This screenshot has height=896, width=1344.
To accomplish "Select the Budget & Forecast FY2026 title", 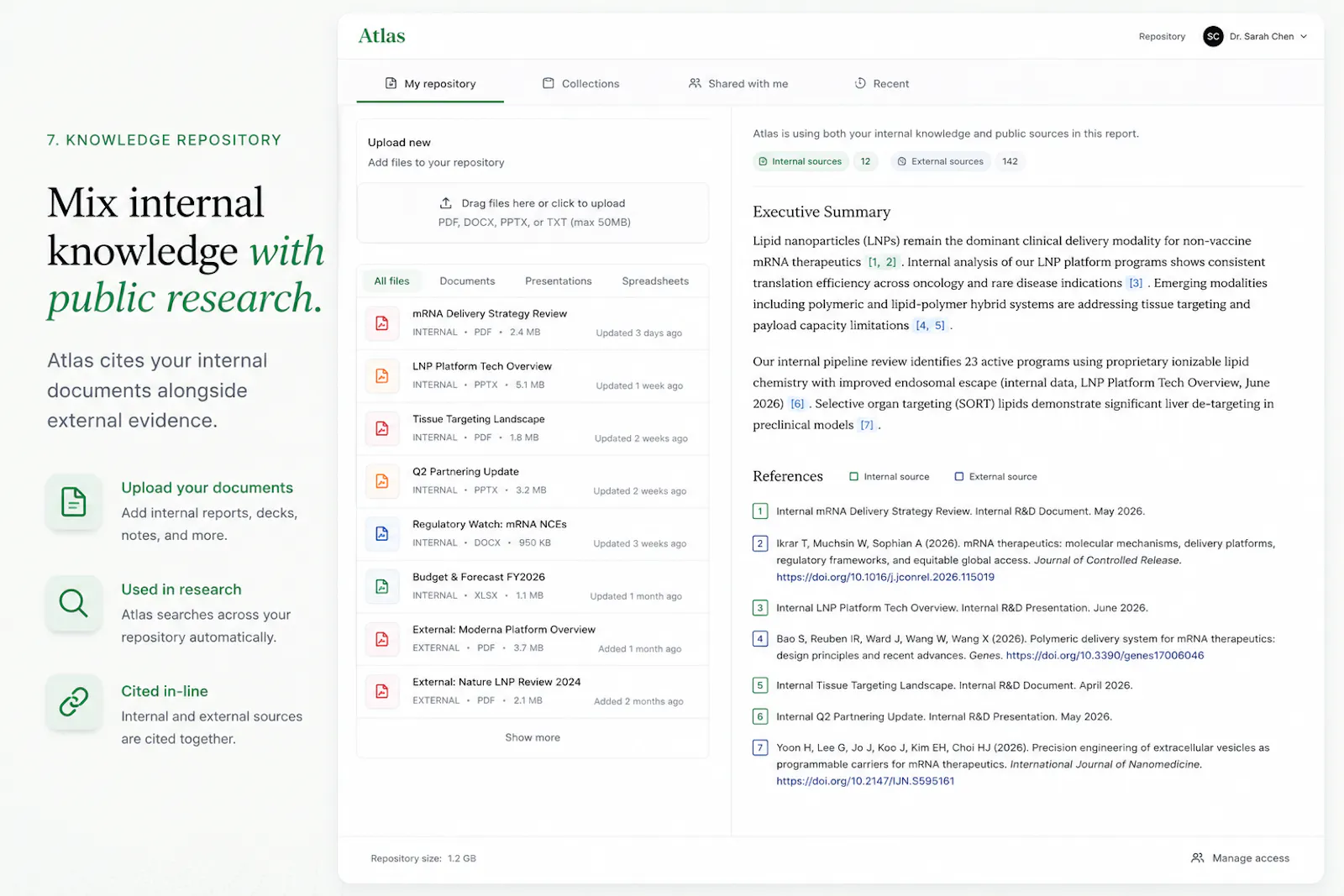I will click(x=479, y=577).
